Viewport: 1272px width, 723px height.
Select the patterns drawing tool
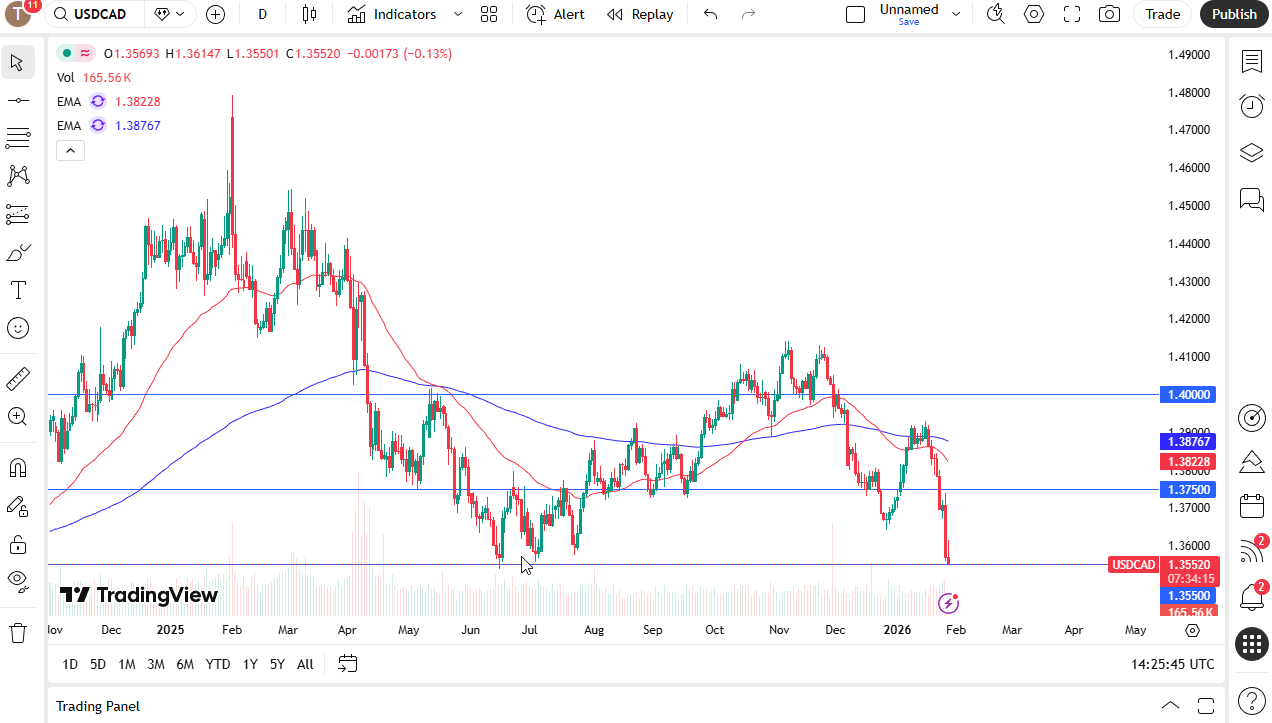click(x=17, y=176)
